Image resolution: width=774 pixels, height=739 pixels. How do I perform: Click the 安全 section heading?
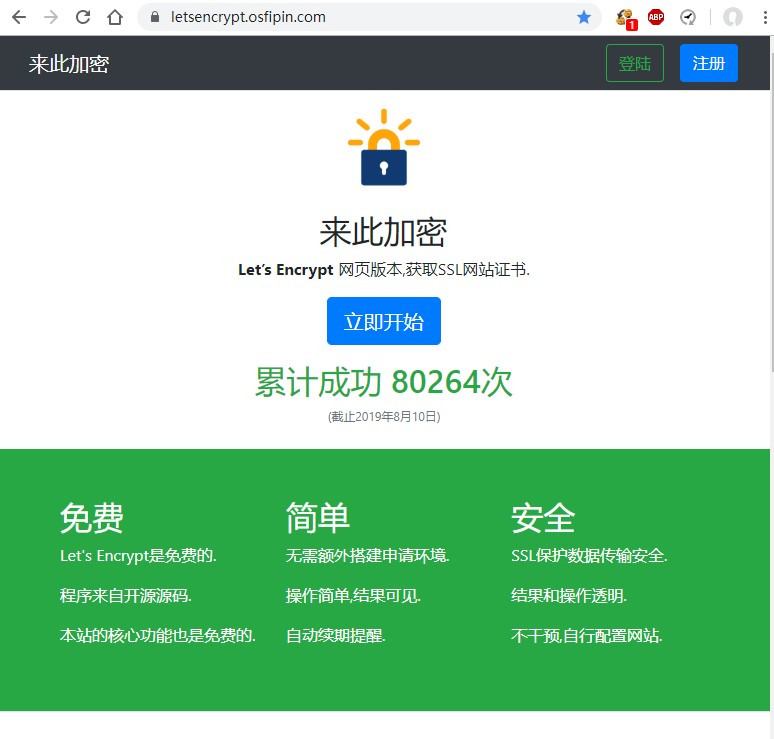tap(543, 518)
